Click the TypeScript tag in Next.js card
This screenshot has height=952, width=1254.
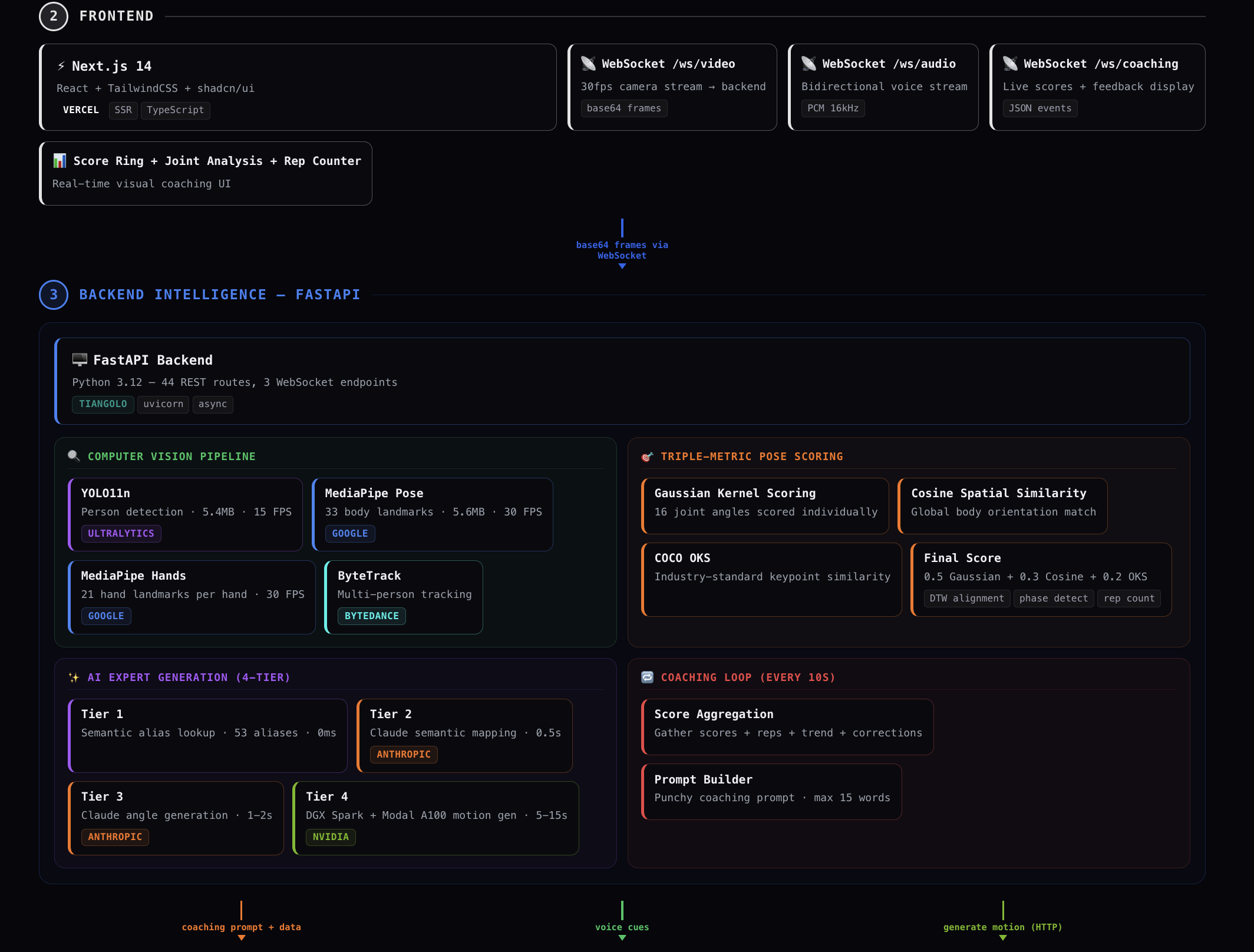175,110
